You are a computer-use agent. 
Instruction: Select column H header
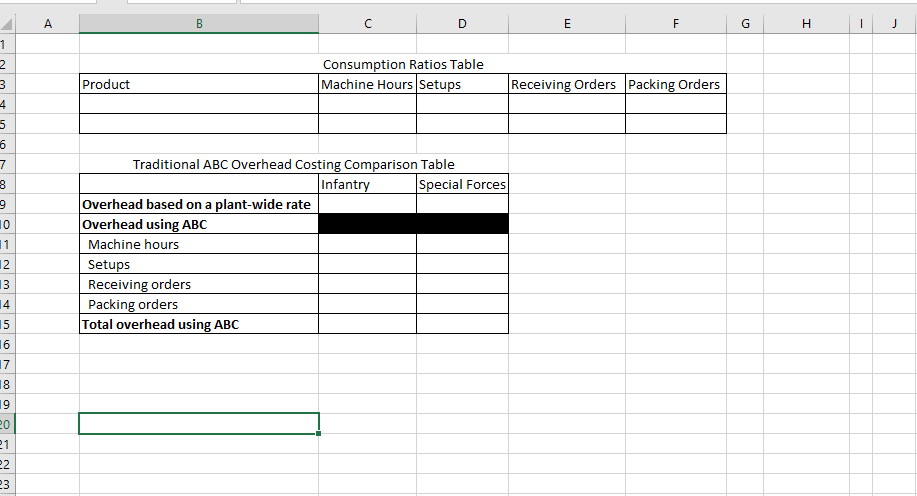pos(806,24)
